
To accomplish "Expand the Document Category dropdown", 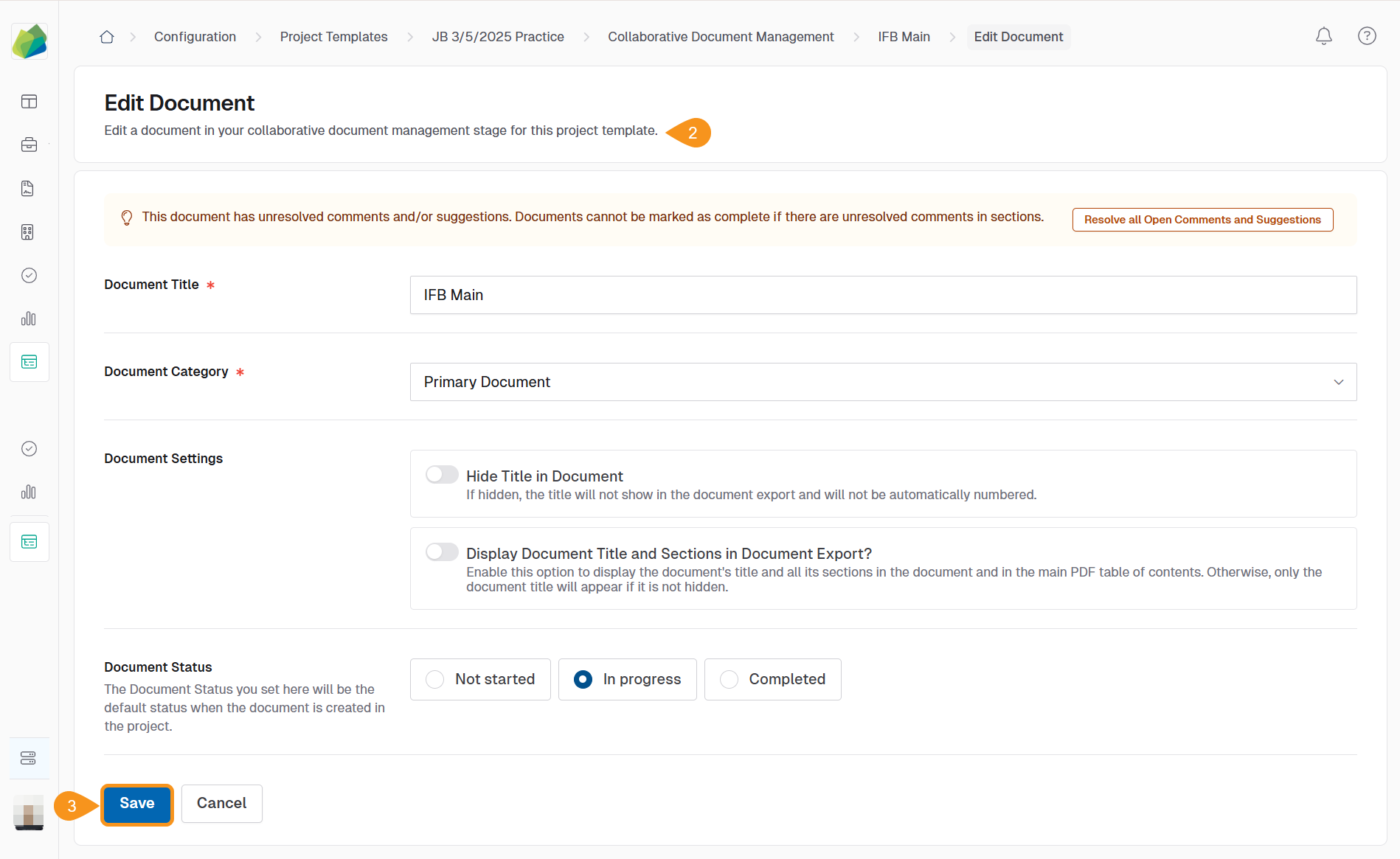I will [x=883, y=382].
